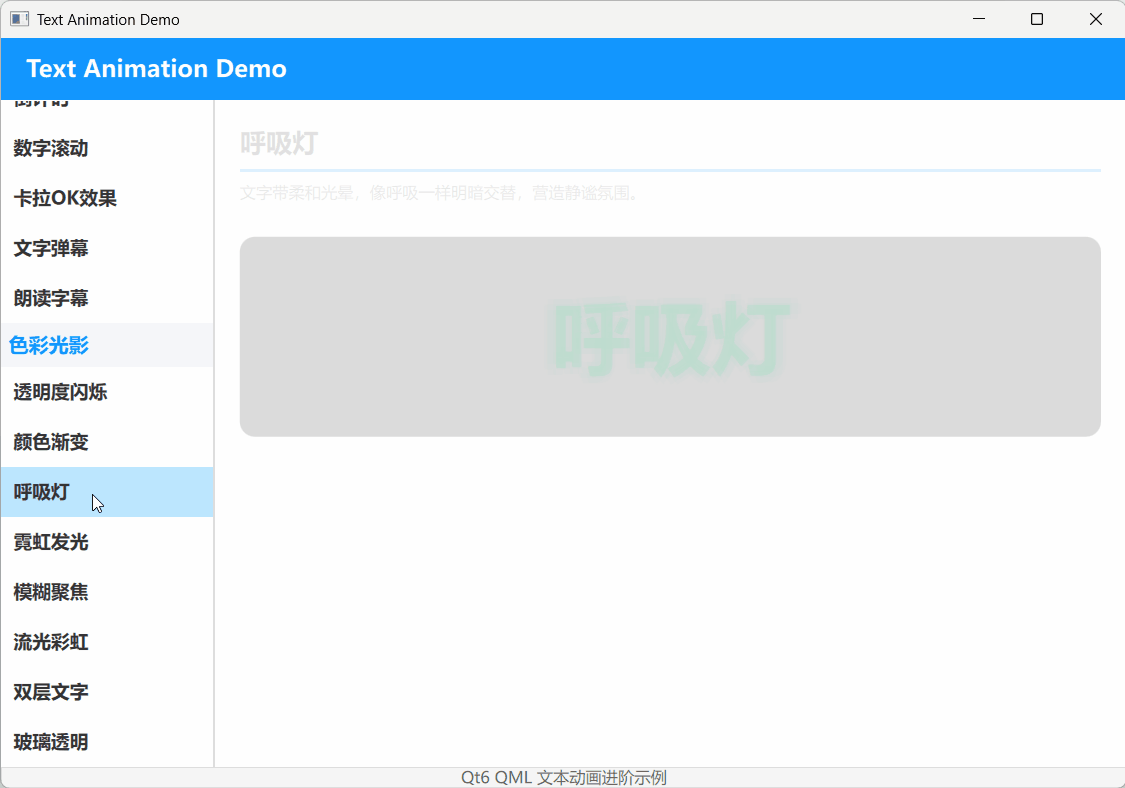Minimize the Text Animation Demo window
This screenshot has height=788, width=1125.
[x=979, y=19]
